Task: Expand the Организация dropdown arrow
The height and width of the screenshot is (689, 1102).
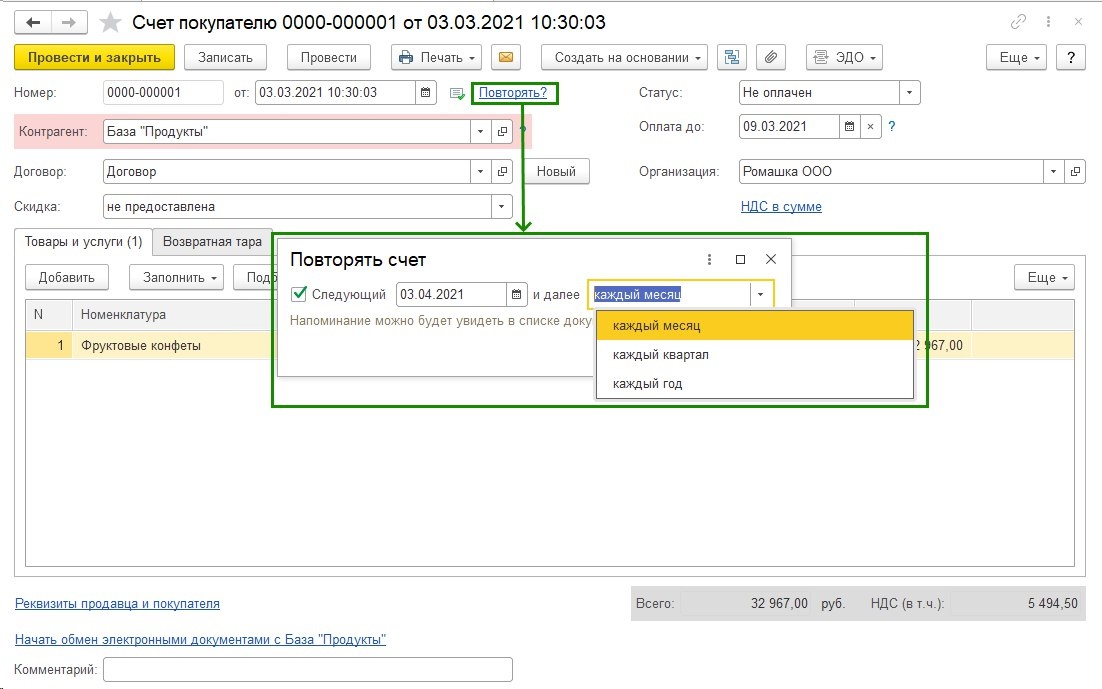Action: pyautogui.click(x=1053, y=172)
